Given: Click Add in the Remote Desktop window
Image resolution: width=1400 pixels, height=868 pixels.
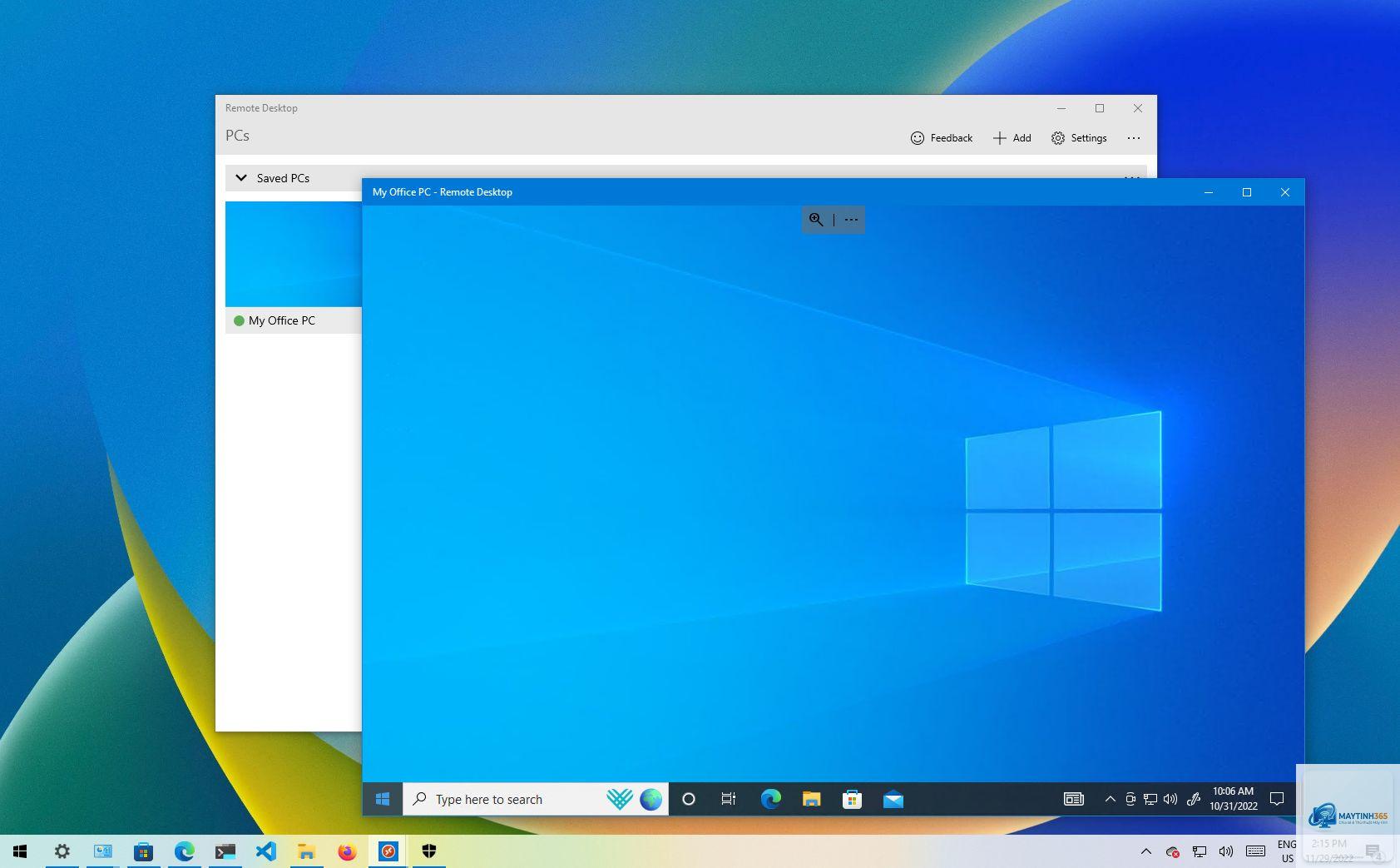Looking at the screenshot, I should (1012, 138).
